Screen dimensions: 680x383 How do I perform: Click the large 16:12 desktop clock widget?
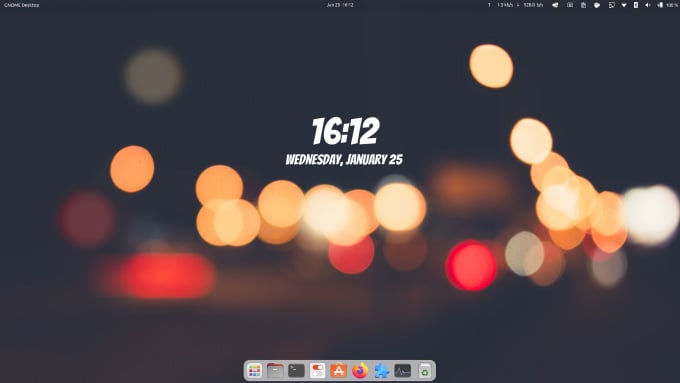(x=346, y=131)
